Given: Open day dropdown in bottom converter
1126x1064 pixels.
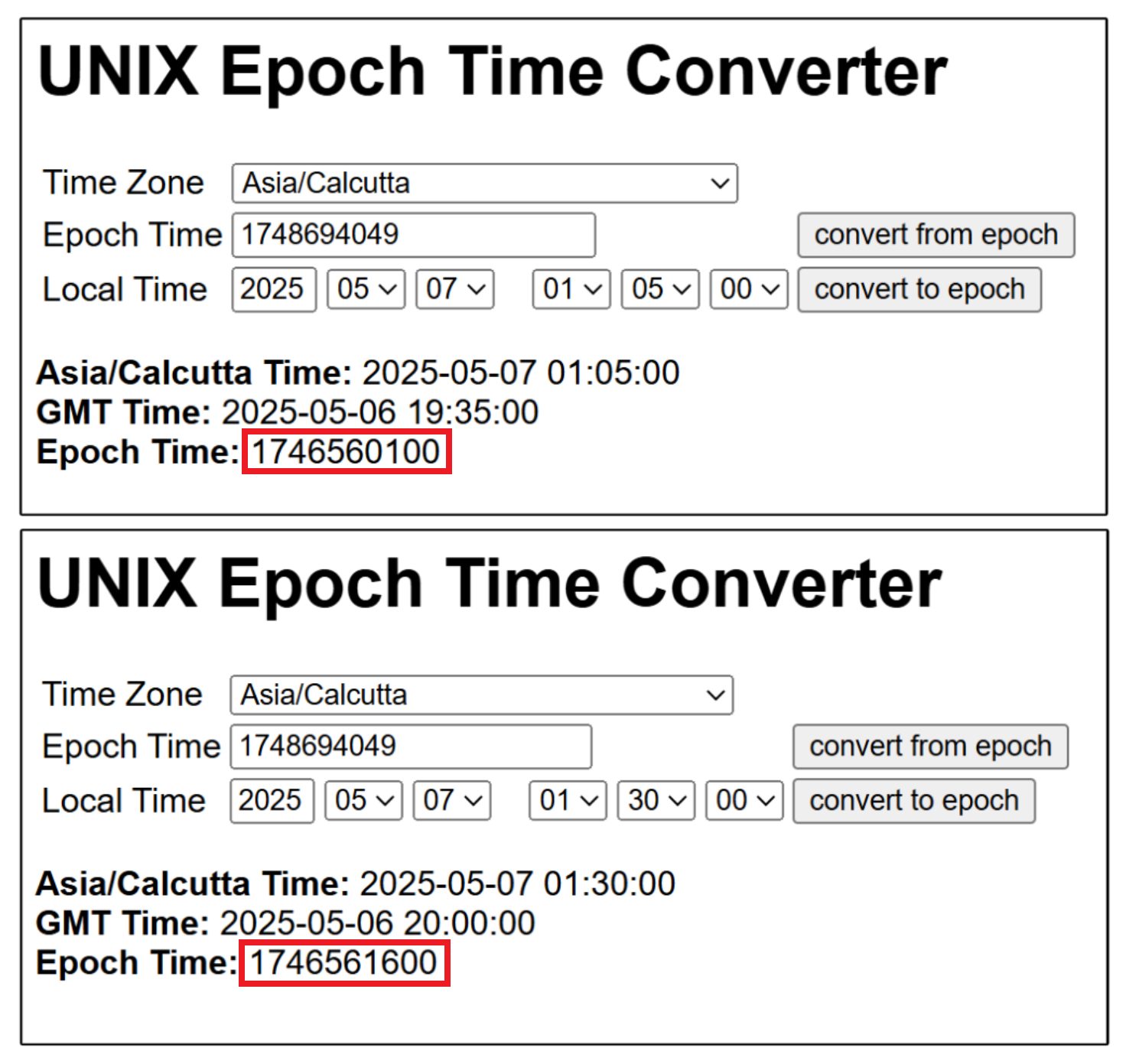Looking at the screenshot, I should point(451,801).
